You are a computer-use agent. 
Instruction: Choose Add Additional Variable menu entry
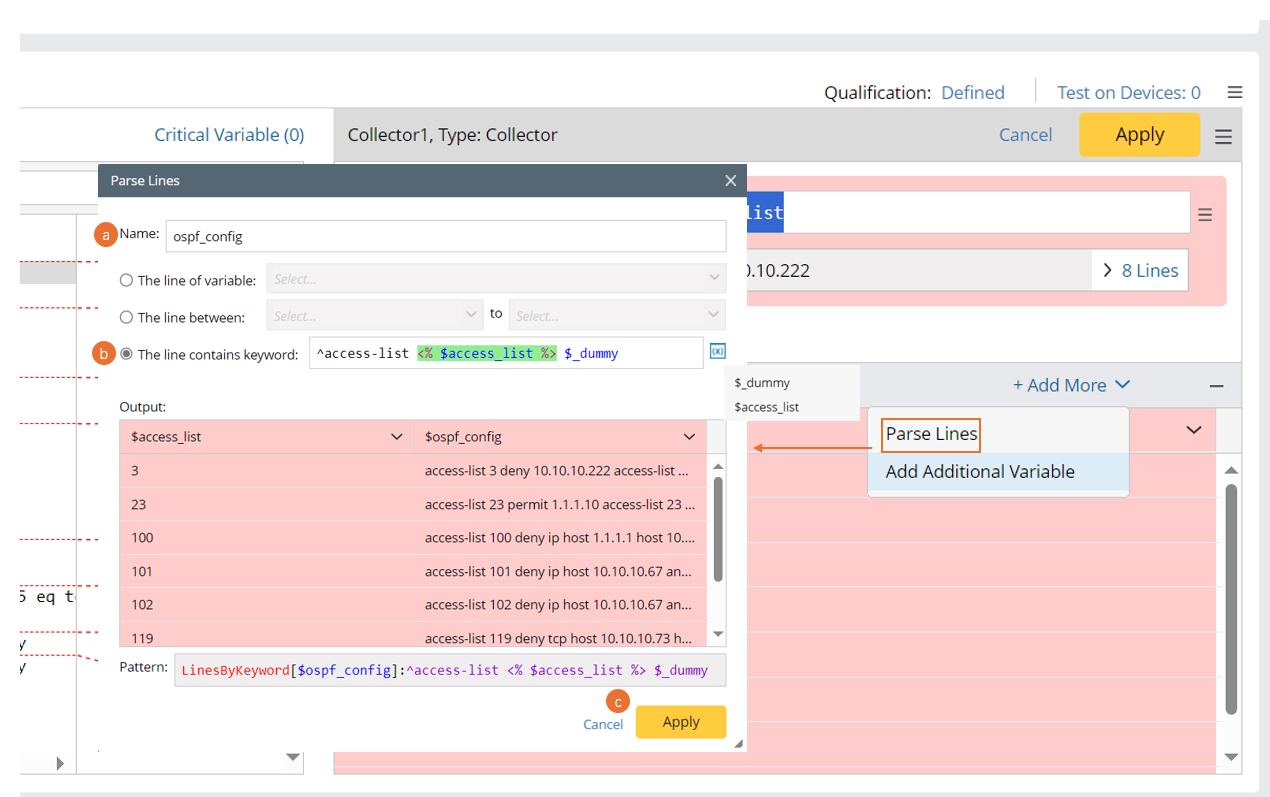point(997,472)
